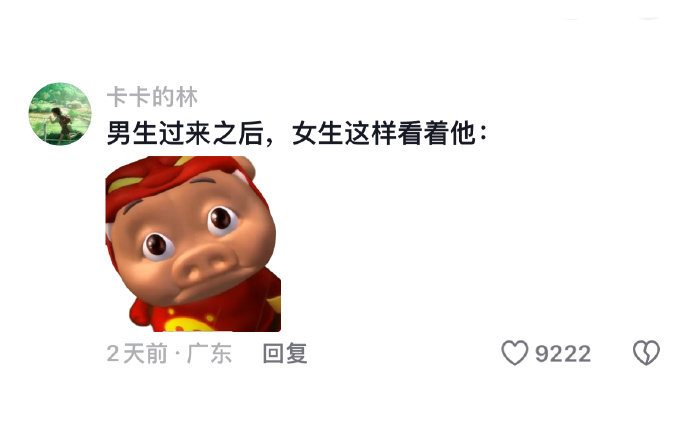Click the pig's snout in the sticker
This screenshot has width=690, height=437.
pos(202,262)
